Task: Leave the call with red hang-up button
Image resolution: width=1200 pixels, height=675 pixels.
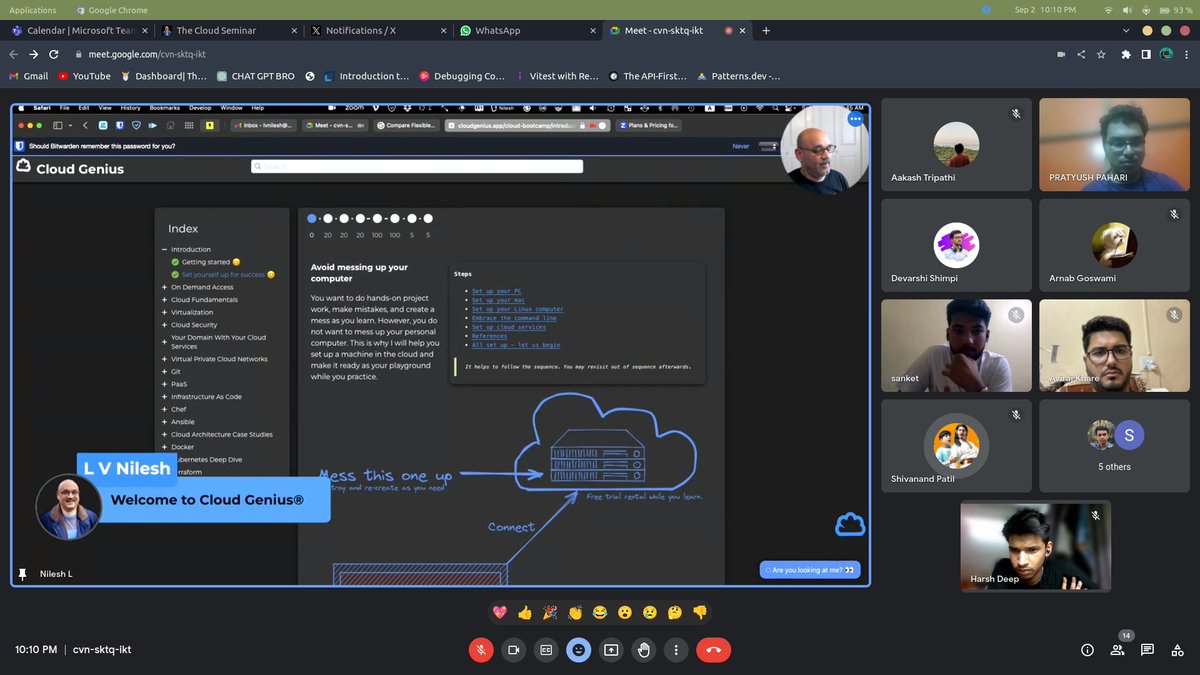Action: click(x=713, y=649)
